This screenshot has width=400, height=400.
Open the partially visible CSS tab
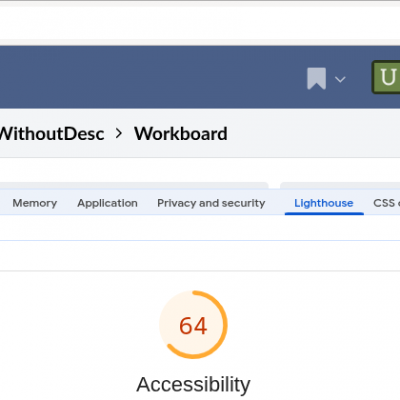(x=386, y=203)
